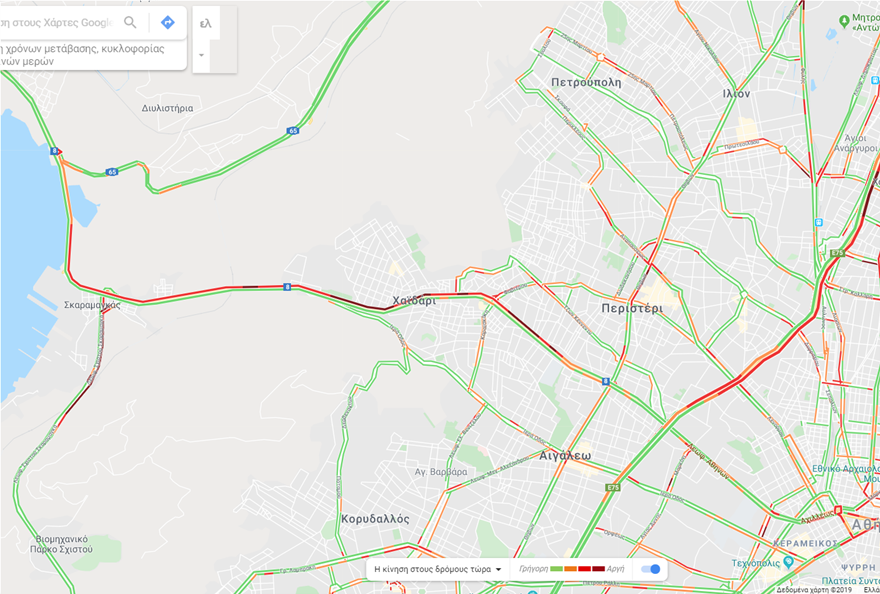
Task: Click the Χαϊδάρι place label
Action: coord(414,301)
